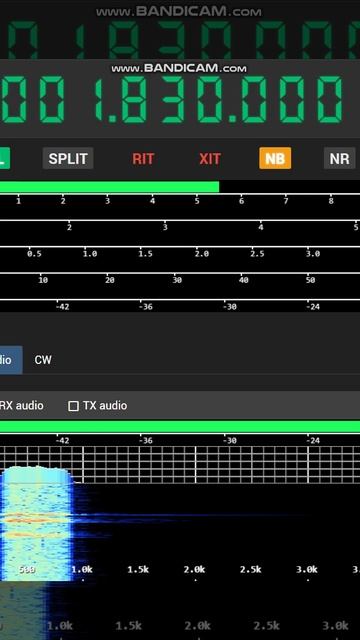Image resolution: width=360 pixels, height=640 pixels.
Task: Click the 50 mark on meter scale
Action: tap(310, 280)
